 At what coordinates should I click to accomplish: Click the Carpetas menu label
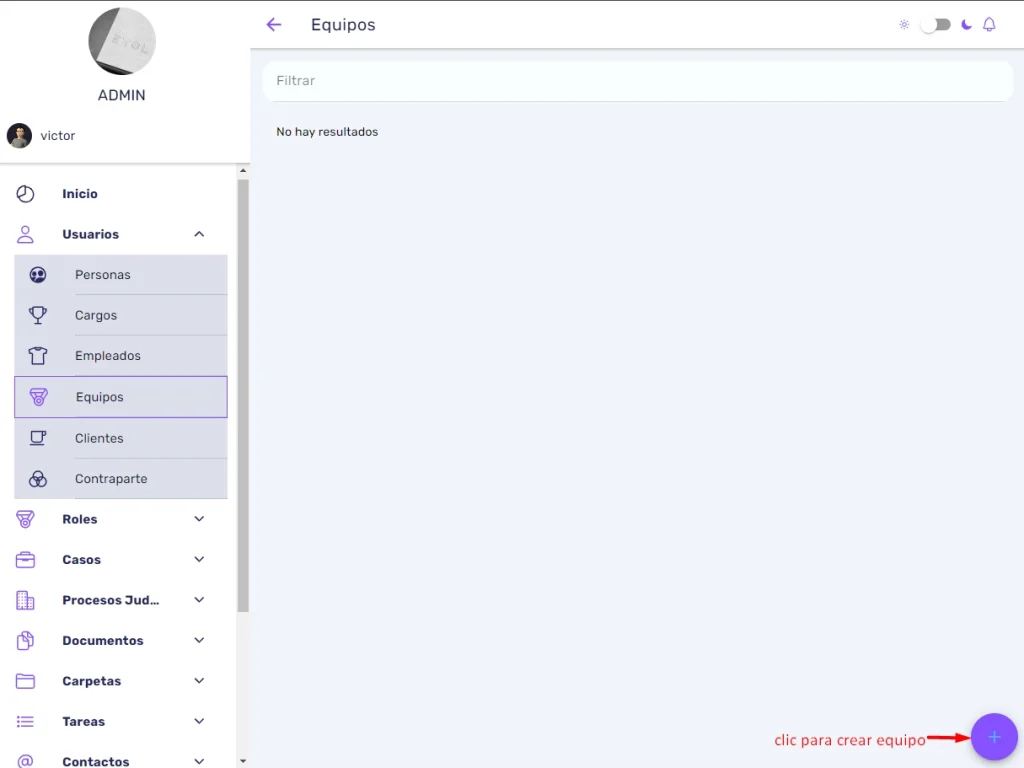click(91, 681)
